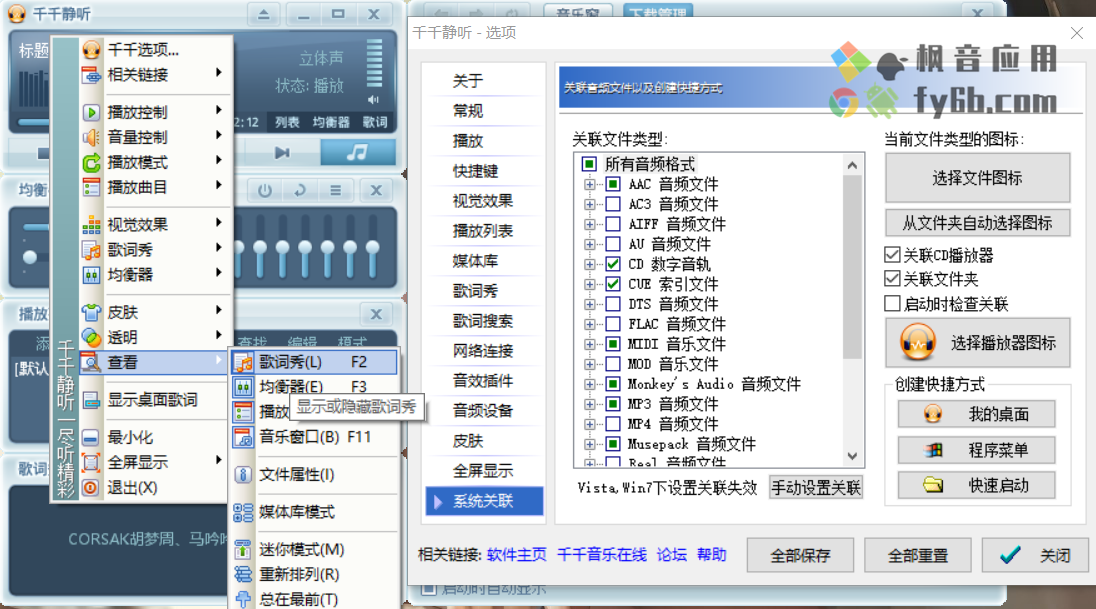This screenshot has width=1096, height=609.
Task: Select 系统关联 in options sidebar
Action: [484, 501]
